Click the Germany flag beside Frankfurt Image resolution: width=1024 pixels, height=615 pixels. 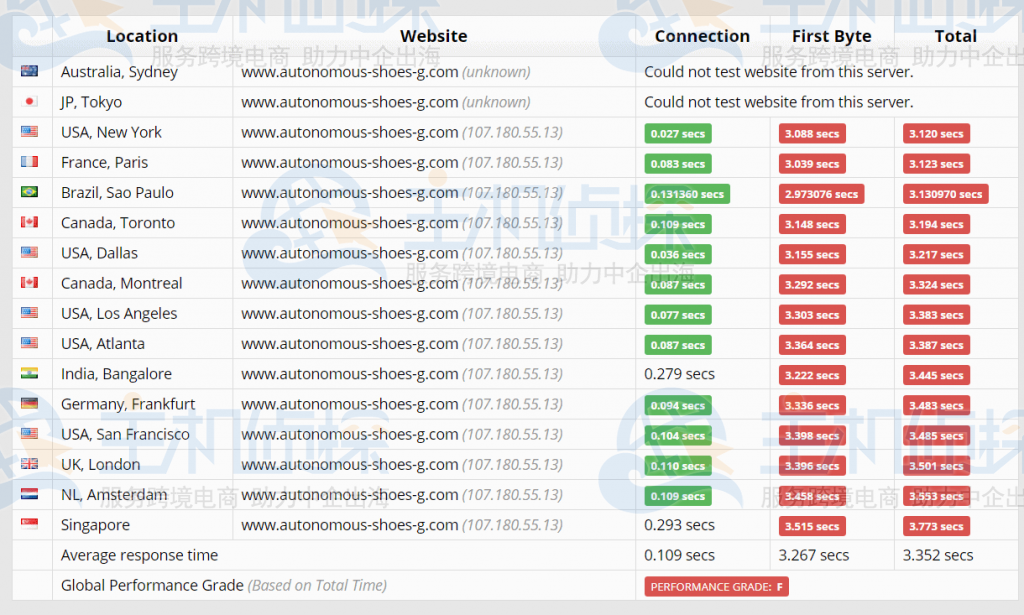click(x=29, y=404)
